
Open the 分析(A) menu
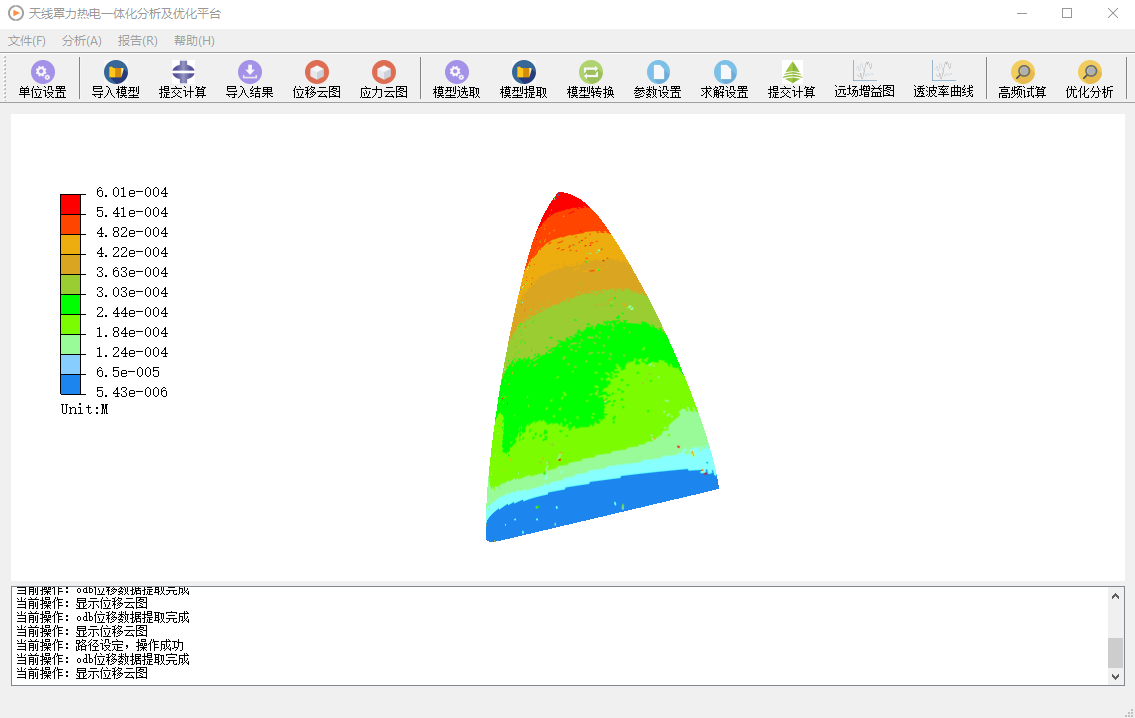[82, 41]
